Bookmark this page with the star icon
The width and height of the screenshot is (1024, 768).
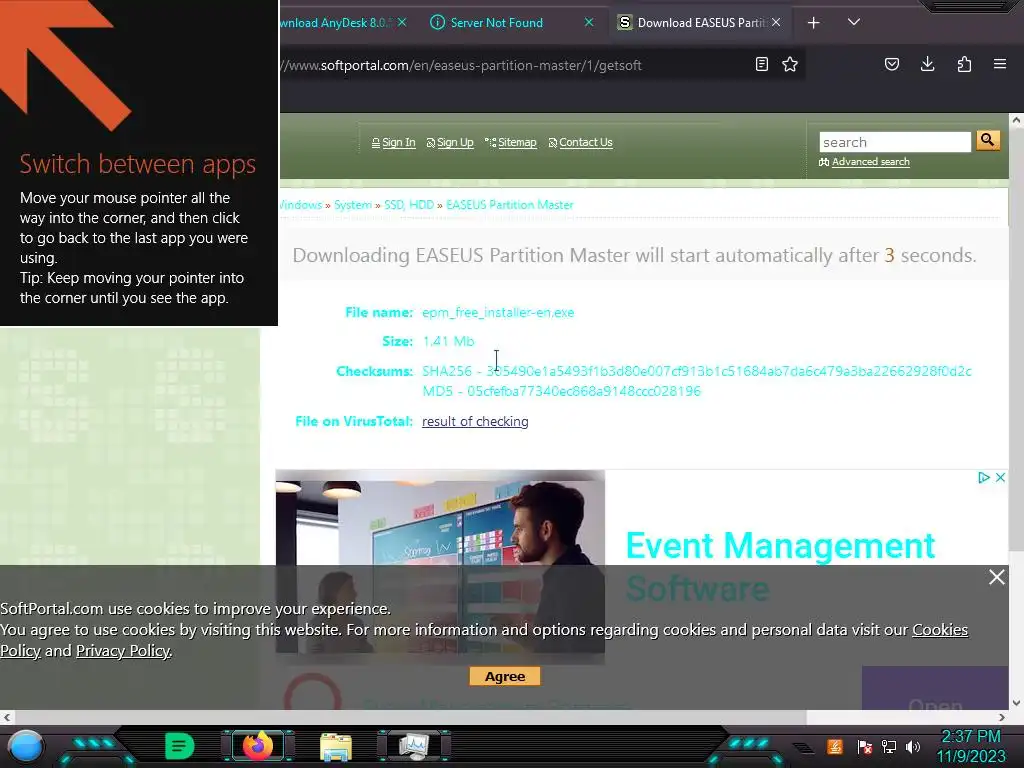[x=790, y=64]
